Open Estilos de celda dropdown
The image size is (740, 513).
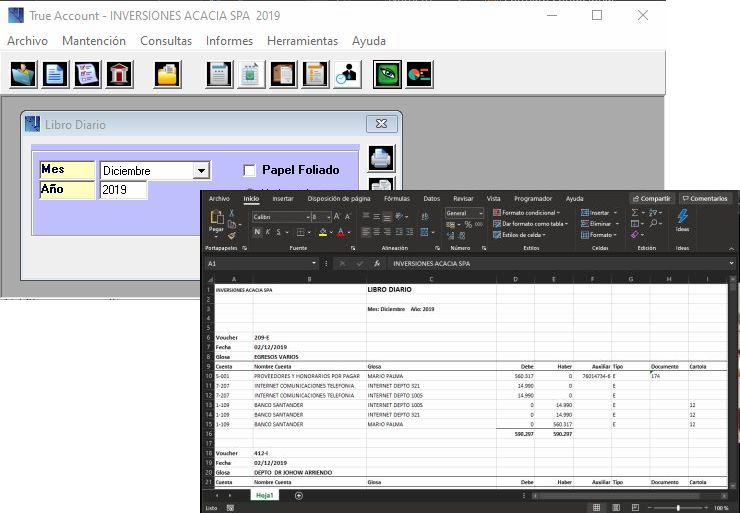click(x=519, y=235)
